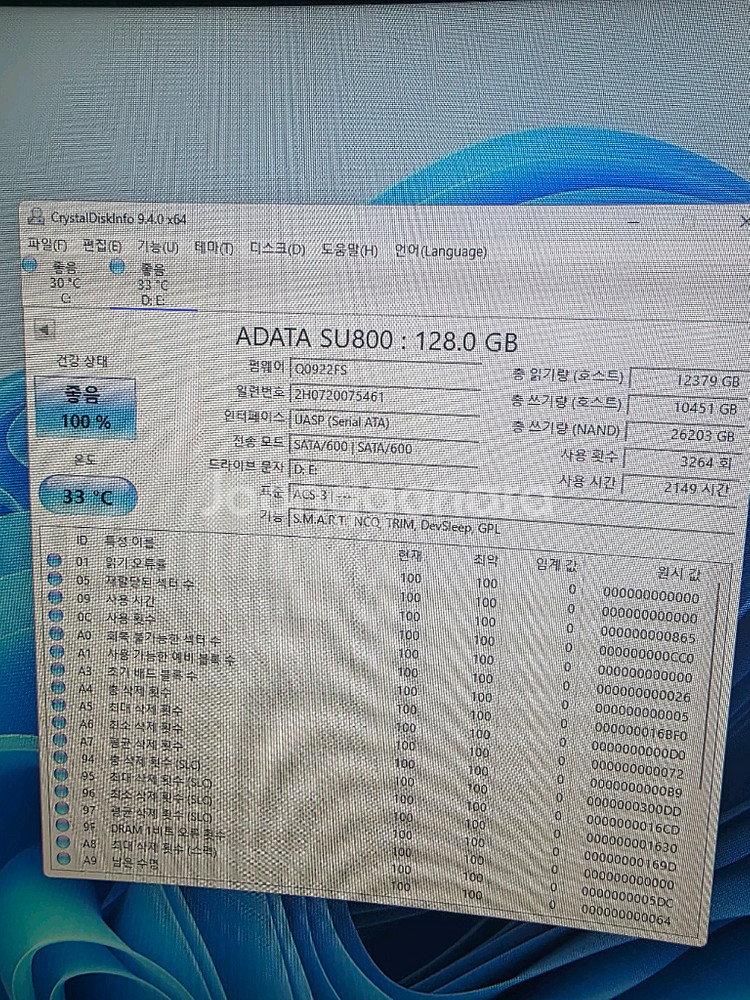
Task: Click total host writes value 10451 GB
Action: pos(686,408)
